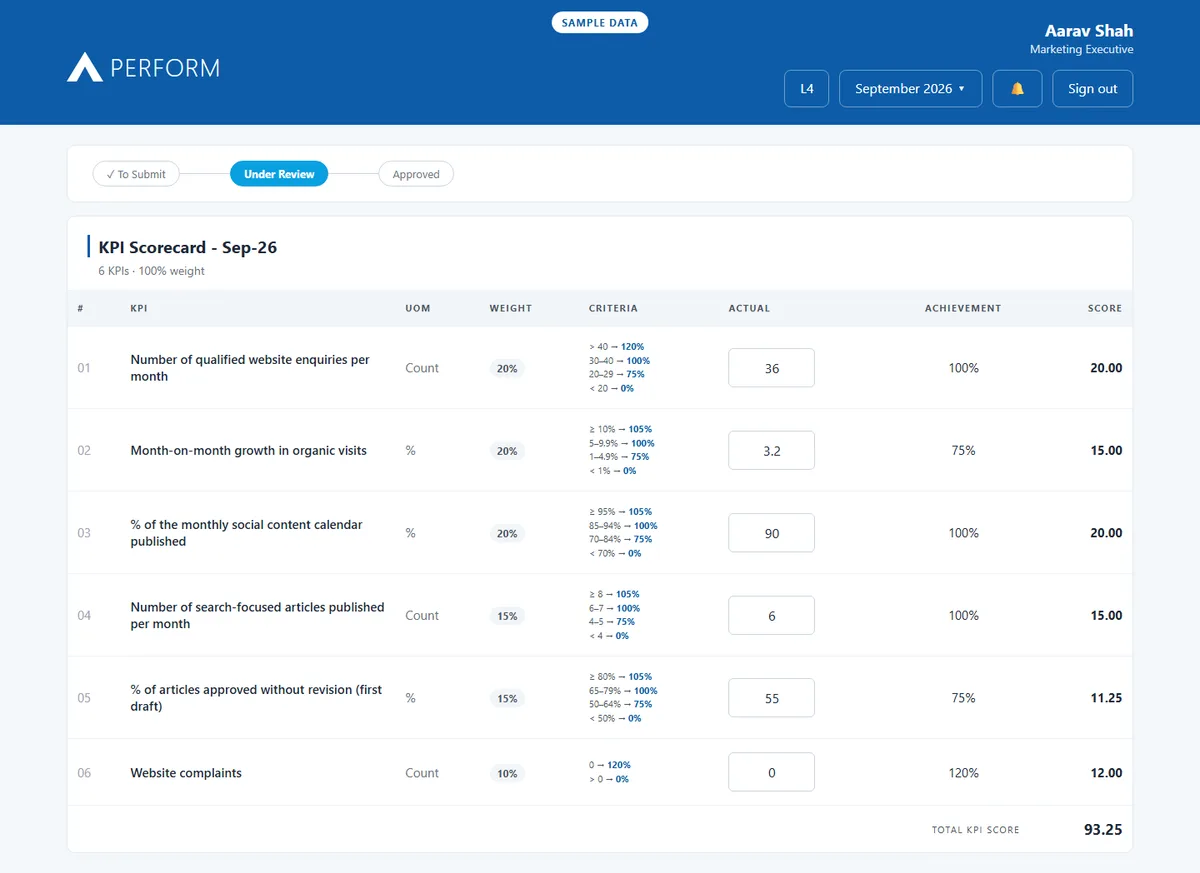The image size is (1200, 873).
Task: Click the ACHIEVEMENT column header
Action: point(963,308)
